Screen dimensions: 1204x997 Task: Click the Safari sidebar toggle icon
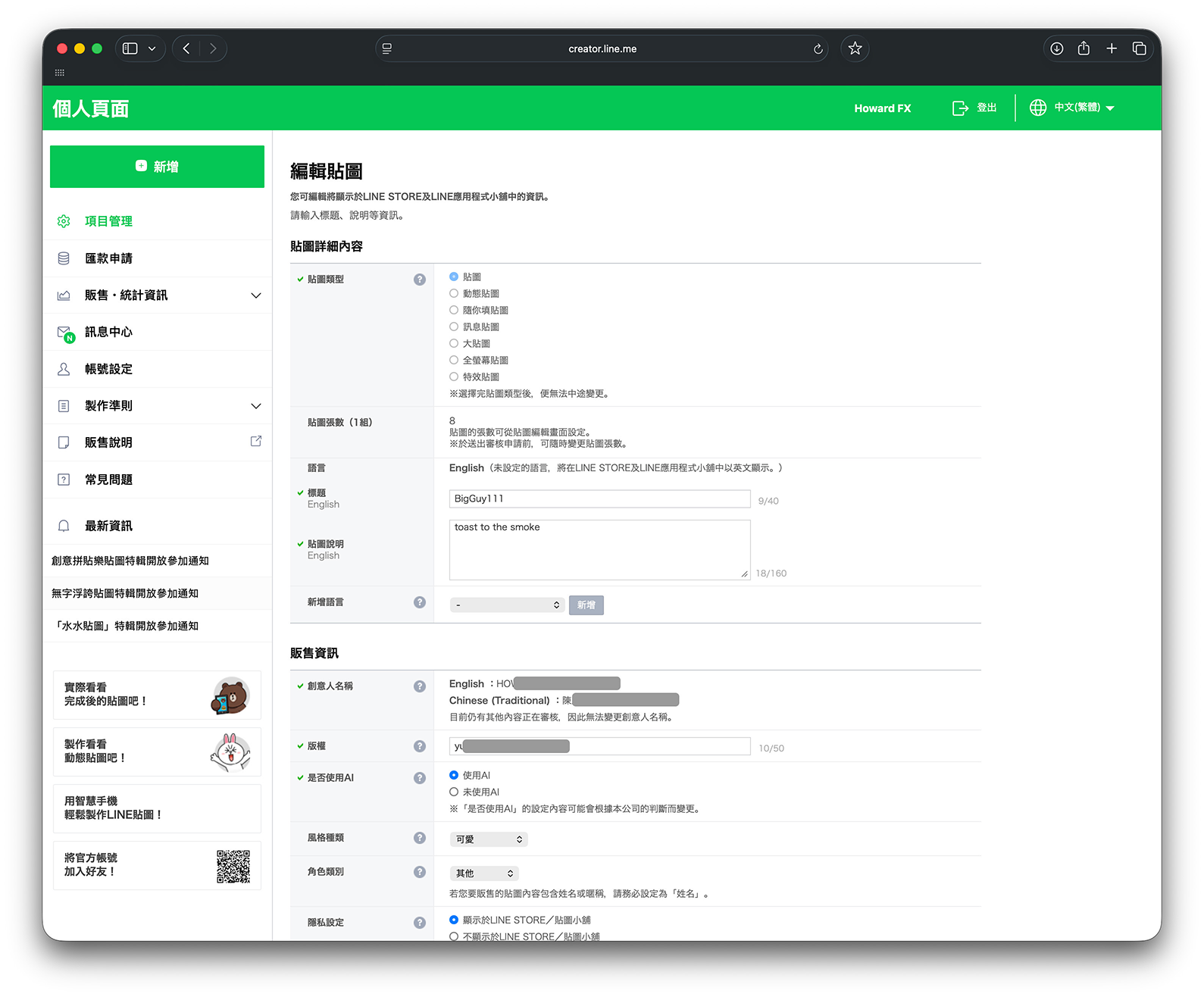(x=130, y=48)
